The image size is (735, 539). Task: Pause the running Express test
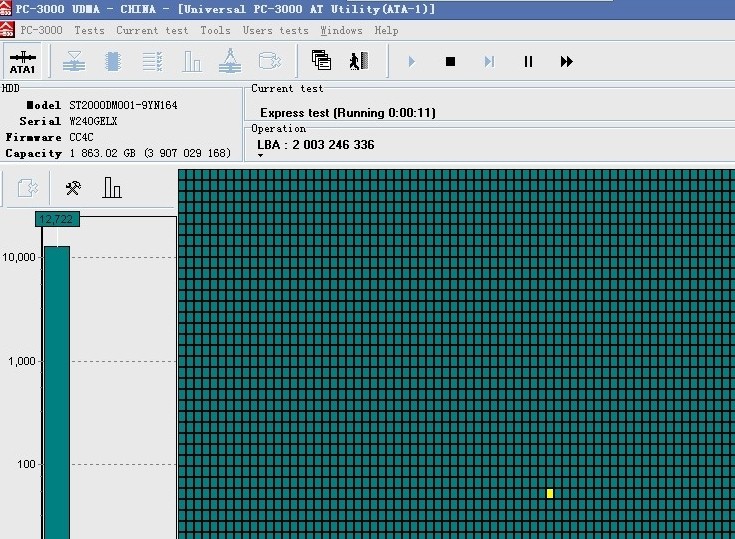click(x=528, y=61)
